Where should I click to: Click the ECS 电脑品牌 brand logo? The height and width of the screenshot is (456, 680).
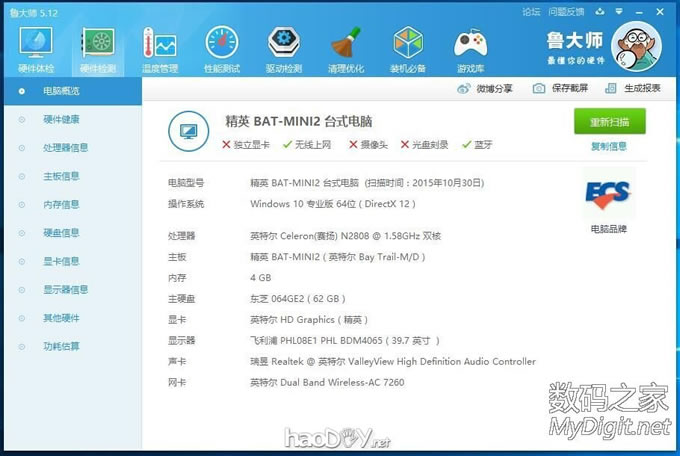tap(609, 194)
